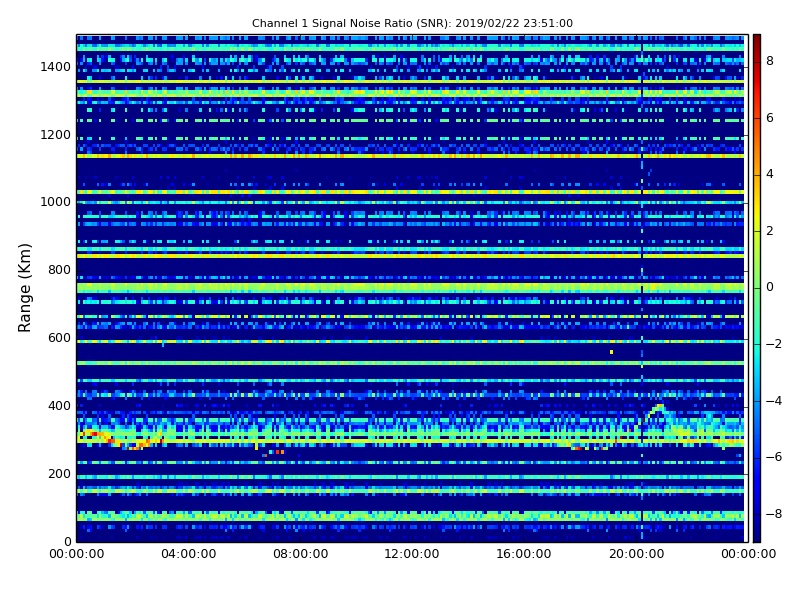Click the 08:00:00 time axis label
This screenshot has height=600, width=800.
[x=301, y=554]
